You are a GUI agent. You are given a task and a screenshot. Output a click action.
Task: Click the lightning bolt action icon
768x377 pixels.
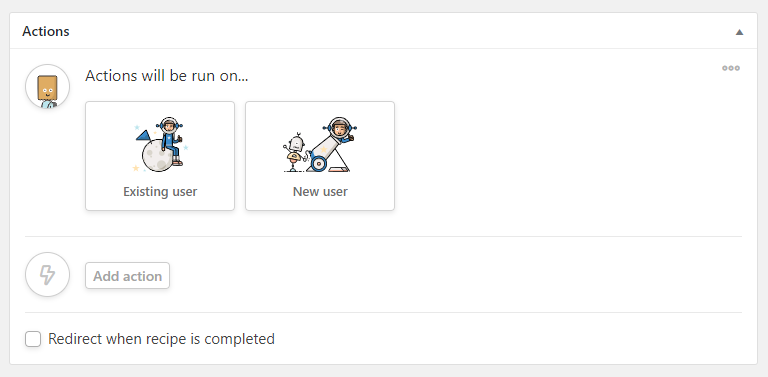coord(48,275)
